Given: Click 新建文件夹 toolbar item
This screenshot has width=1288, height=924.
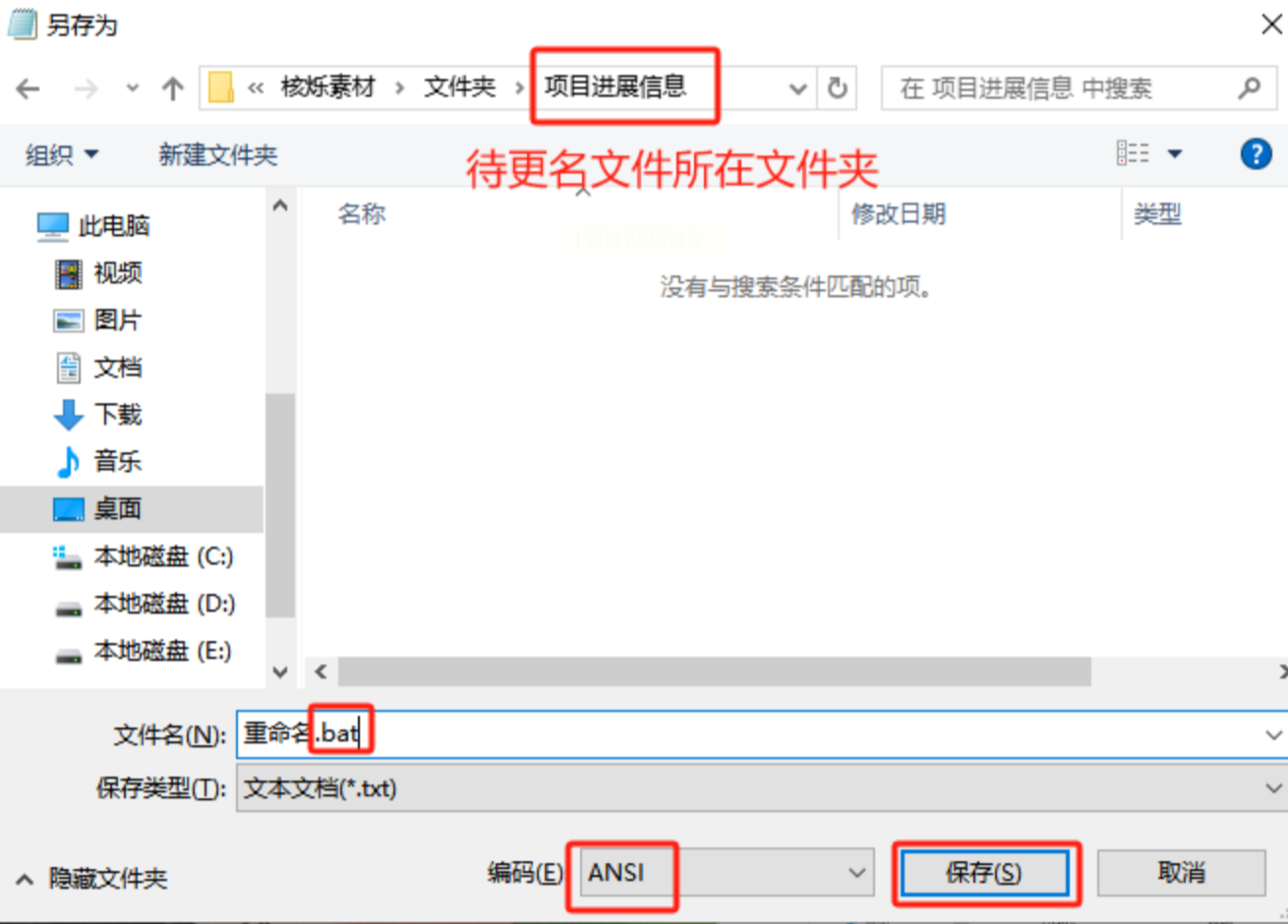Looking at the screenshot, I should 218,154.
